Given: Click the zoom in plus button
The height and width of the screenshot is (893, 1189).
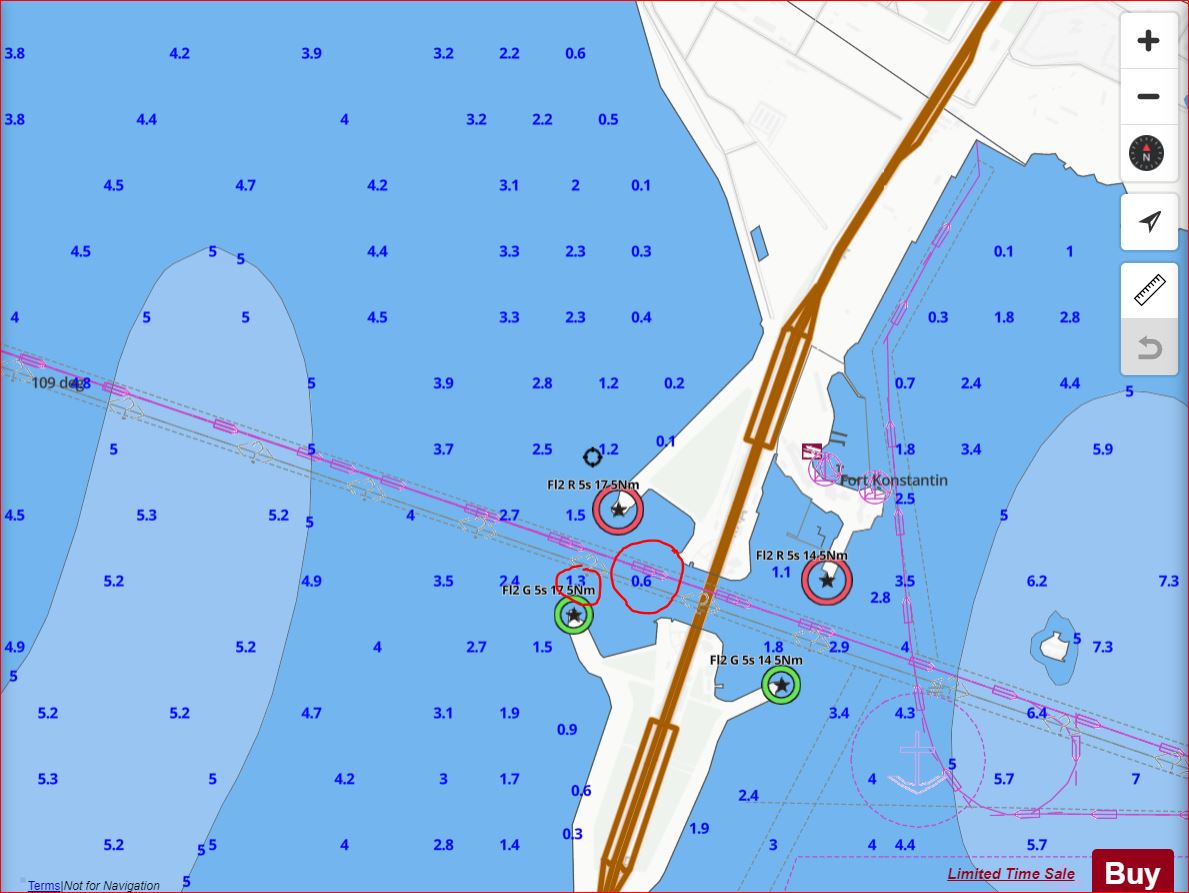Looking at the screenshot, I should click(x=1148, y=41).
